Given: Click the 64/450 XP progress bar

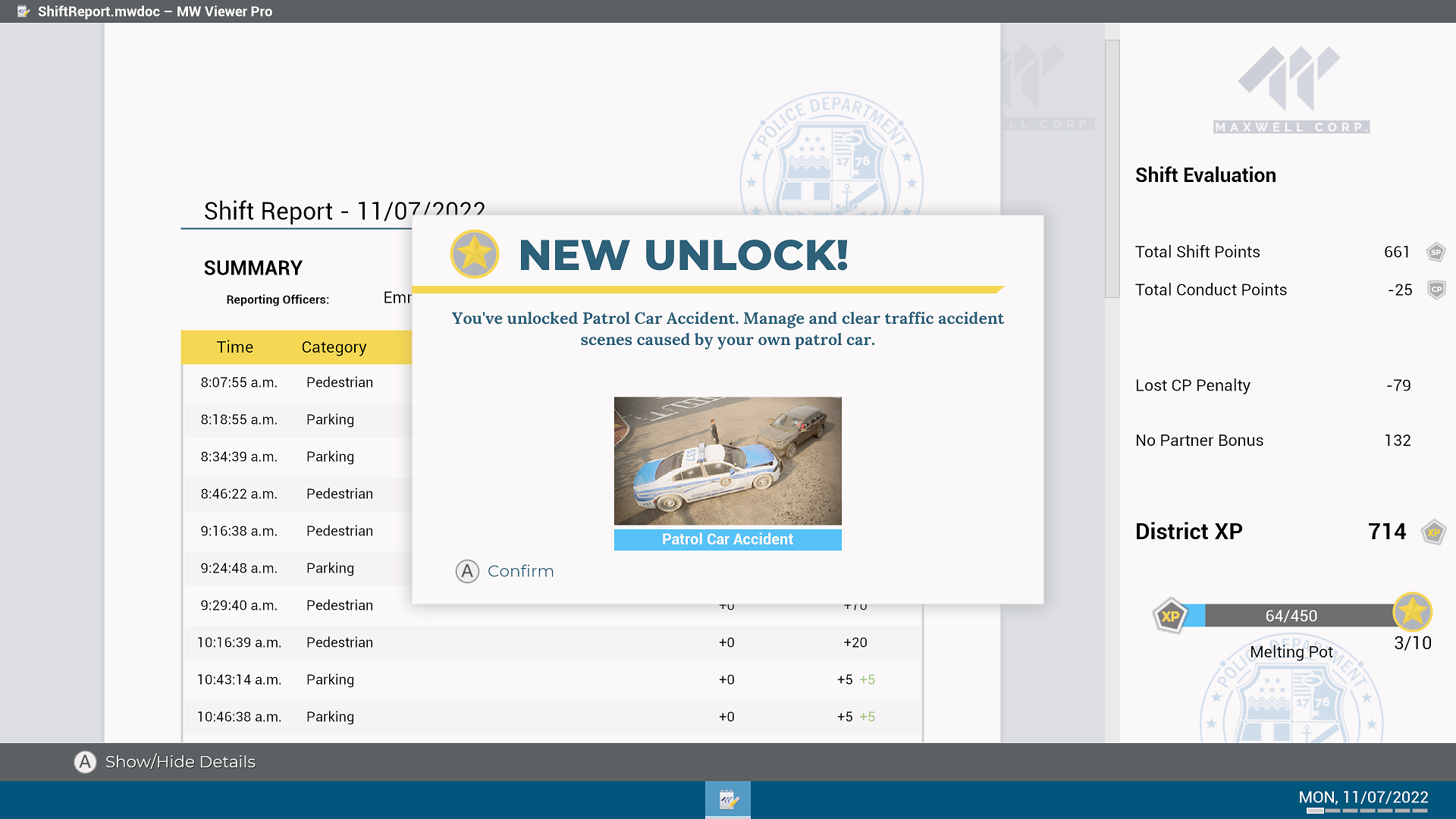Looking at the screenshot, I should click(1291, 616).
